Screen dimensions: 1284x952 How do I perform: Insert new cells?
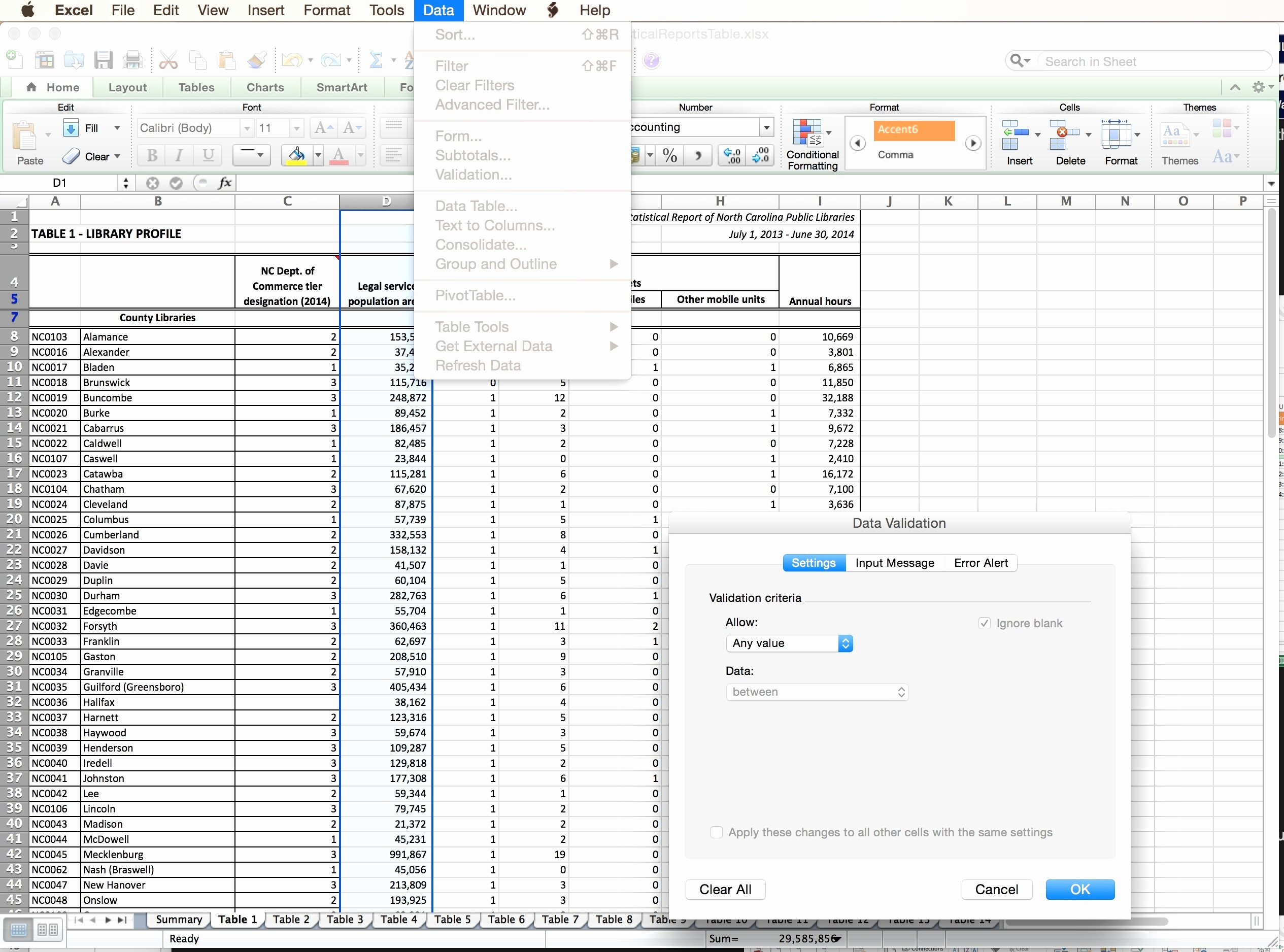[1019, 142]
